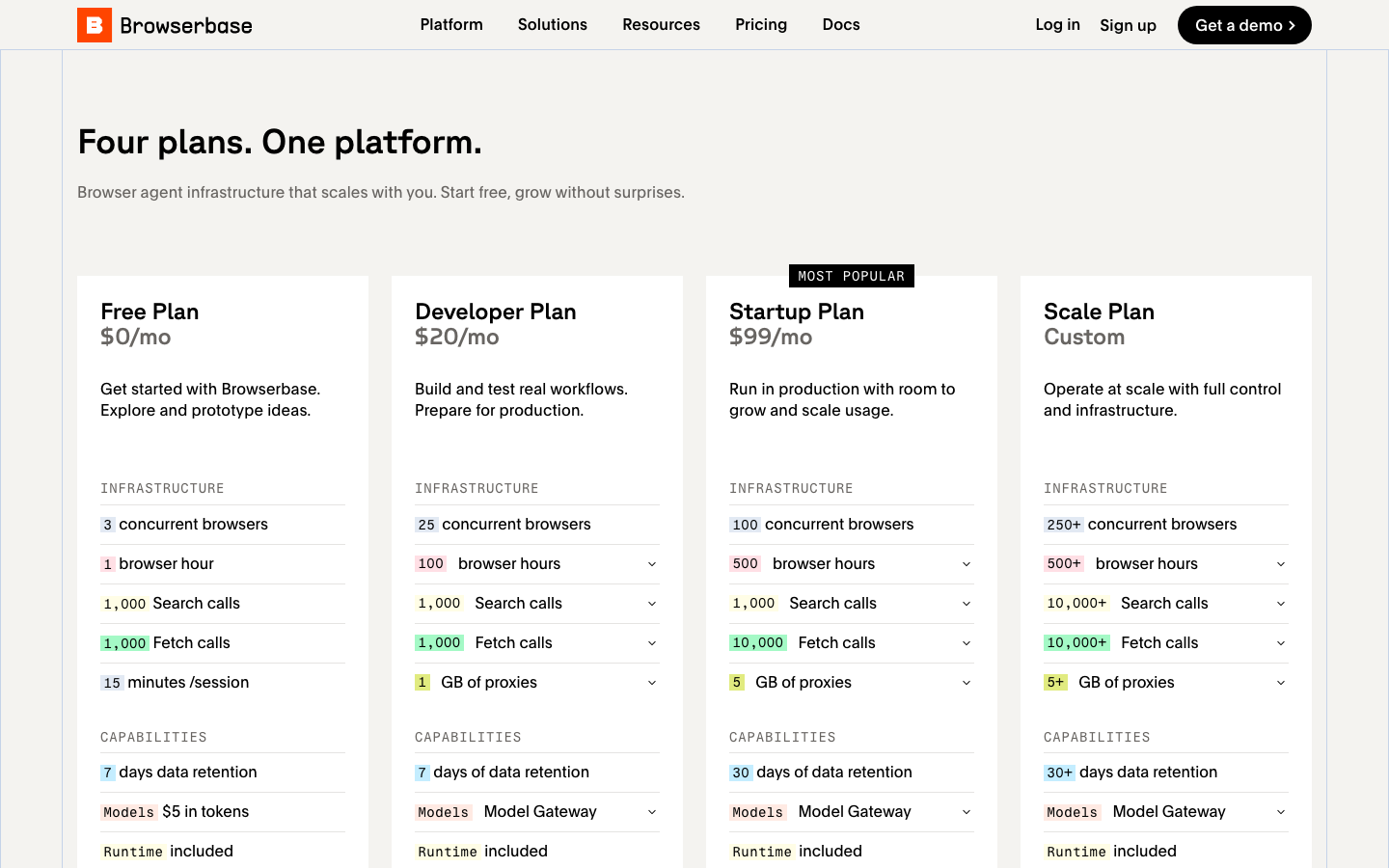1389x868 pixels.
Task: Open the Resources menu
Action: (662, 24)
